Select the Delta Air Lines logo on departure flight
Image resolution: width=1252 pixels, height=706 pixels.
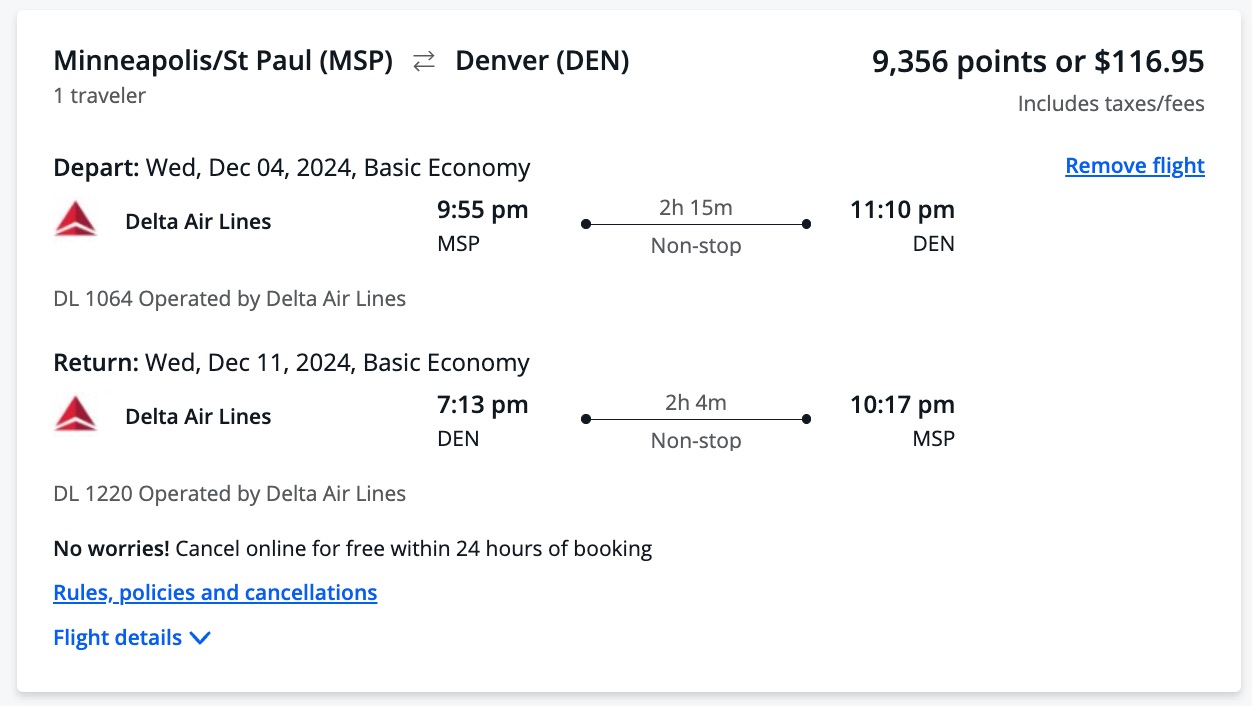[x=77, y=219]
